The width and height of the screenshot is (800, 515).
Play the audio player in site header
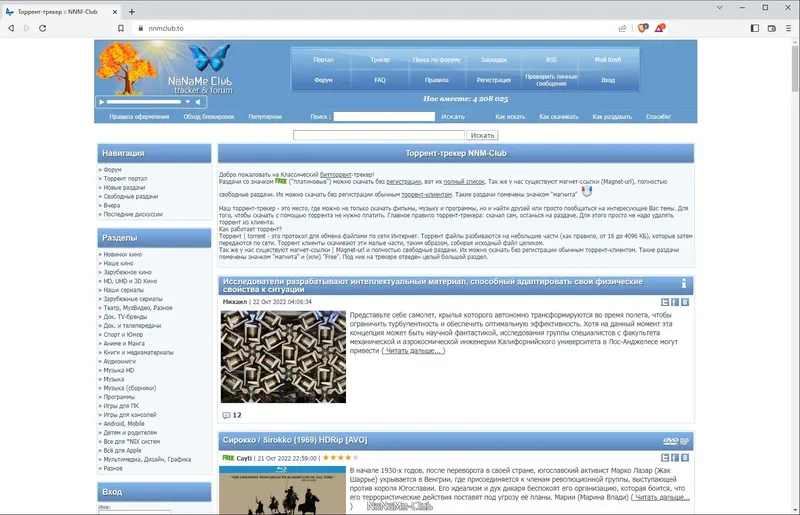pyautogui.click(x=102, y=102)
